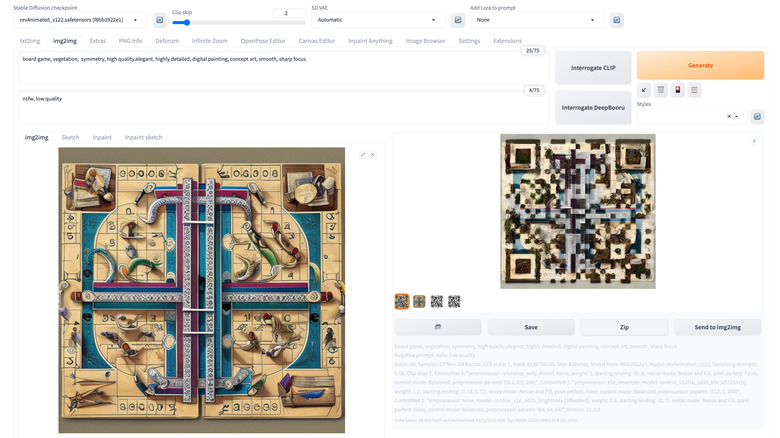Show extra networks with the red card icon
This screenshot has height=438, width=780.
click(678, 90)
